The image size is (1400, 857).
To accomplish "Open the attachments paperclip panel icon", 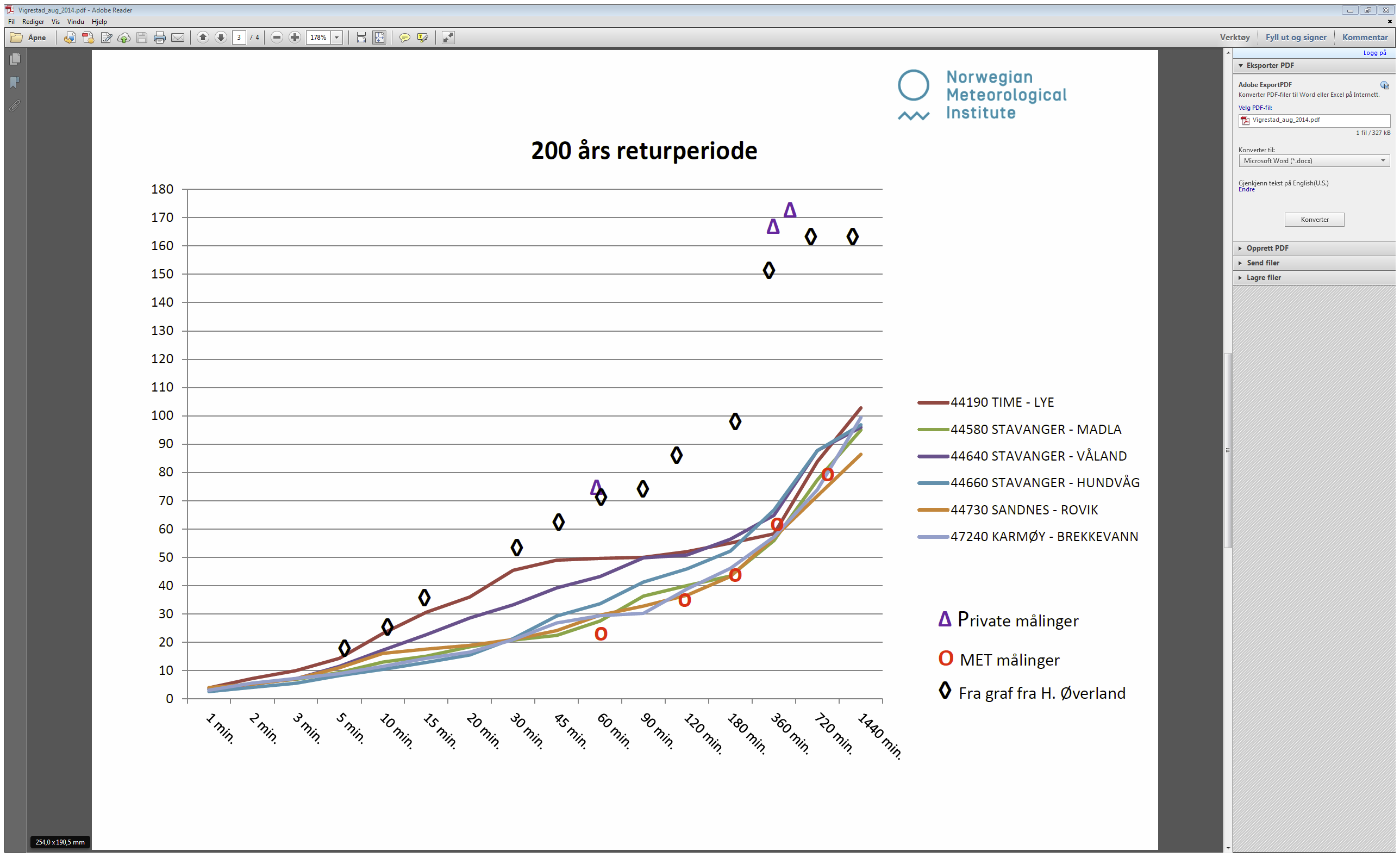I will (15, 106).
